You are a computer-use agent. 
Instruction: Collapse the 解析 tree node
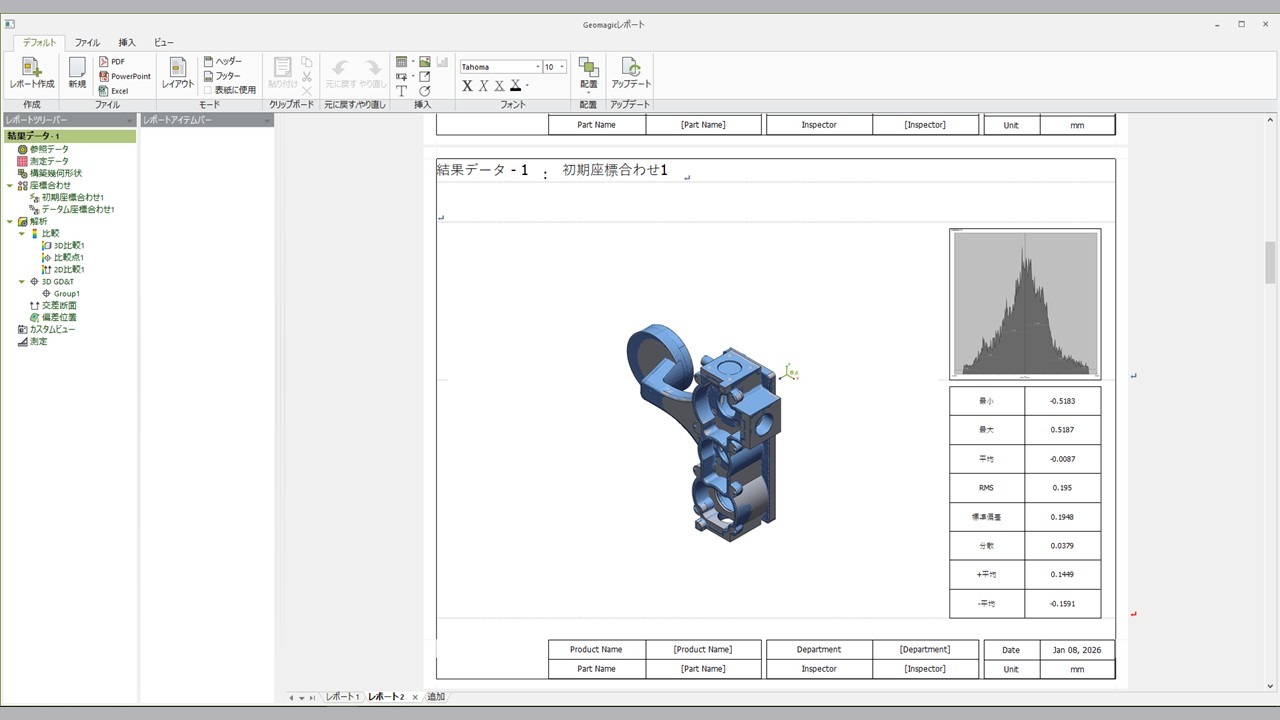click(x=9, y=221)
